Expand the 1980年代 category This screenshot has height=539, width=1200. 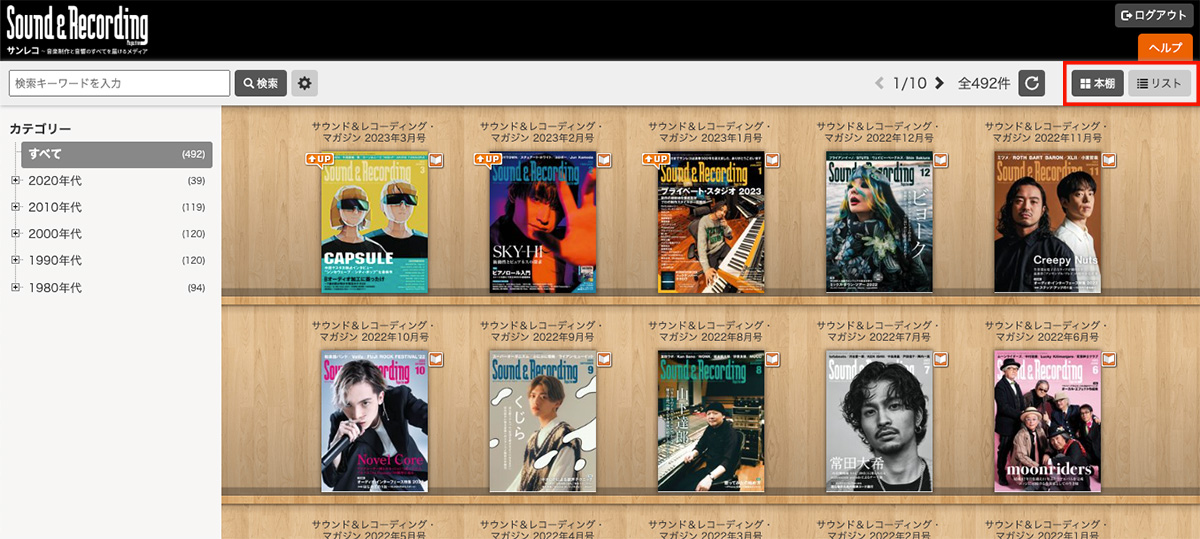coord(15,288)
